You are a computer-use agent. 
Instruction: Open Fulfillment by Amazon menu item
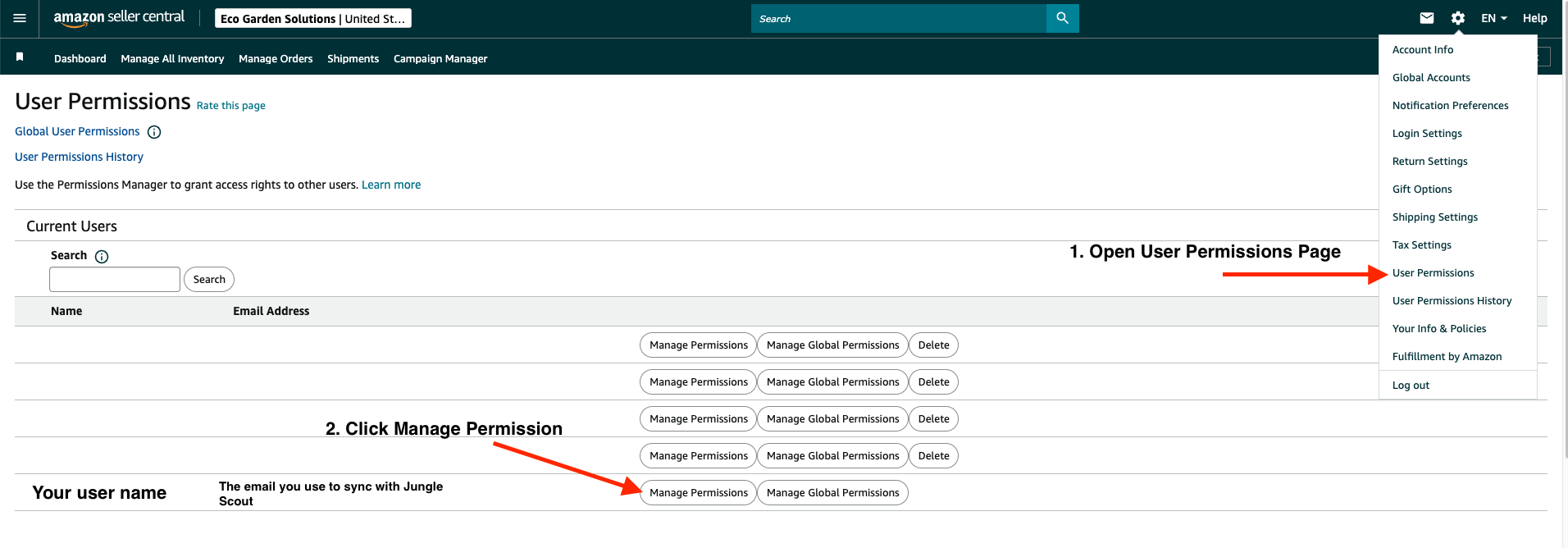pyautogui.click(x=1447, y=357)
